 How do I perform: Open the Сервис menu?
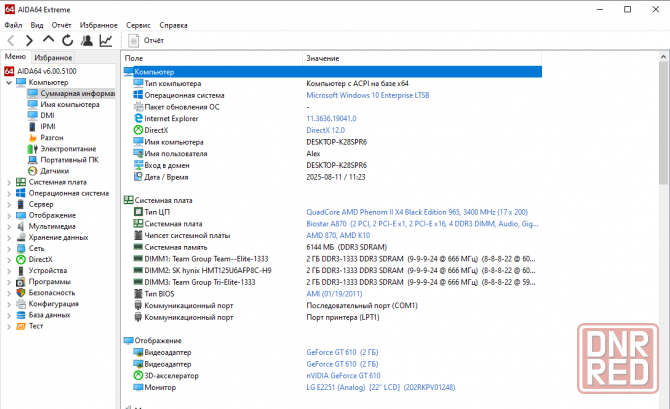pos(138,25)
